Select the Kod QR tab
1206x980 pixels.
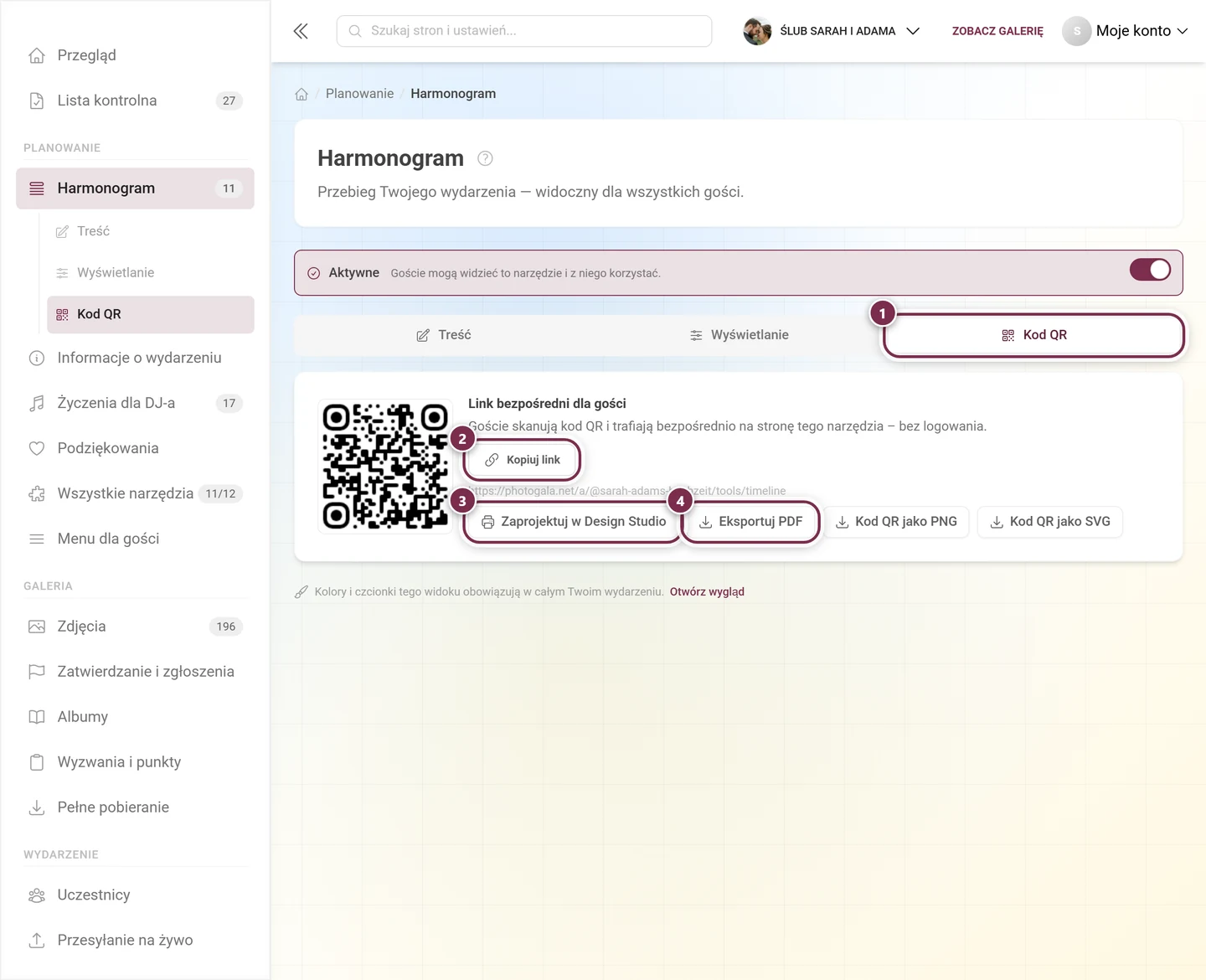coord(1034,335)
